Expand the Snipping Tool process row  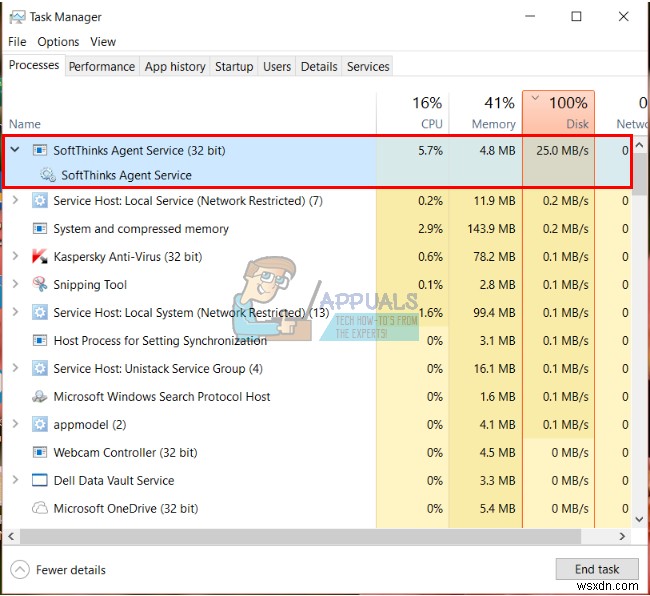[x=15, y=284]
